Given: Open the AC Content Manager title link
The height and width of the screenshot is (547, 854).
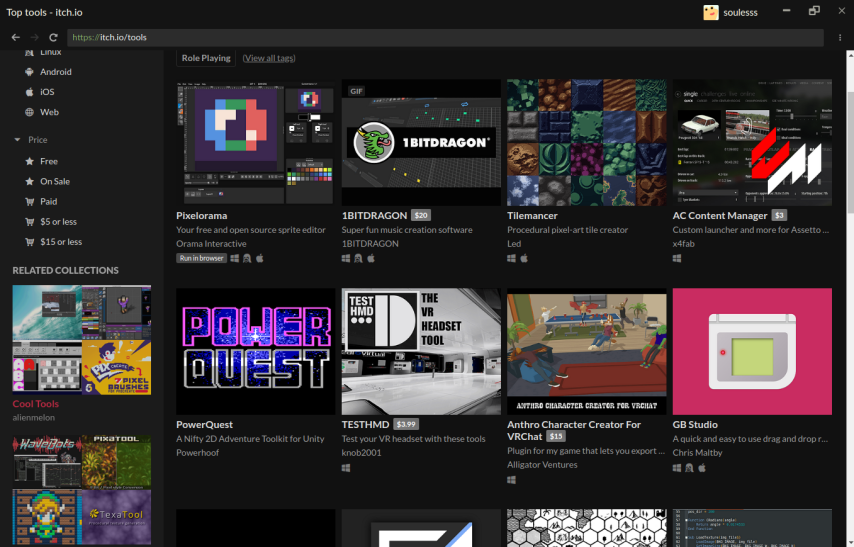Looking at the screenshot, I should (x=719, y=216).
